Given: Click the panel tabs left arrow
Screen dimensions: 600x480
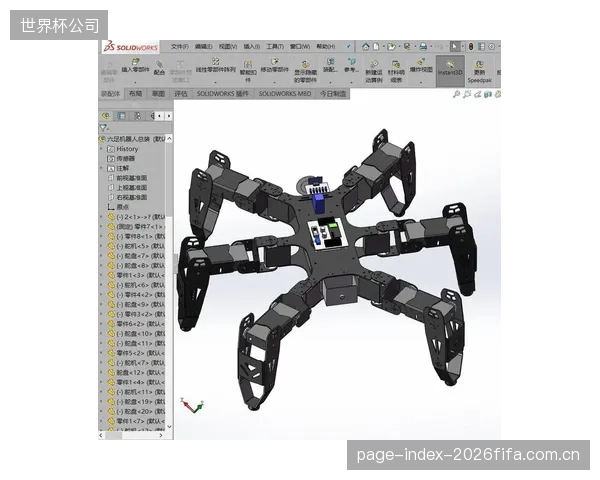Looking at the screenshot, I should (x=160, y=116).
